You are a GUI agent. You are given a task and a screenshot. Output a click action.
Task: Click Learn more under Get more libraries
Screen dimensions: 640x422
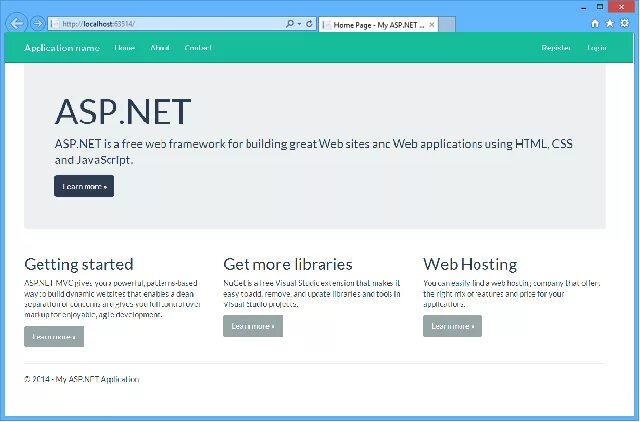253,326
